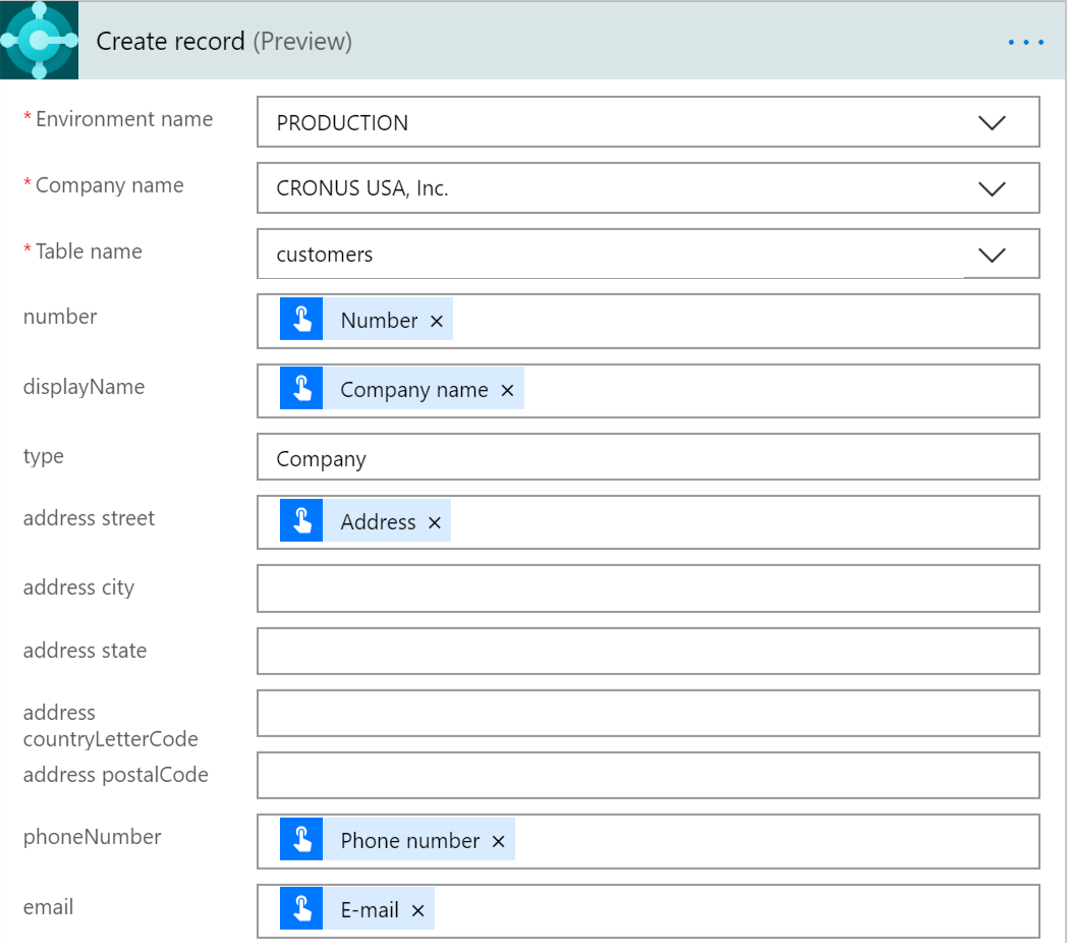Click the address countryLetterCode label
The height and width of the screenshot is (943, 1068).
pos(110,726)
